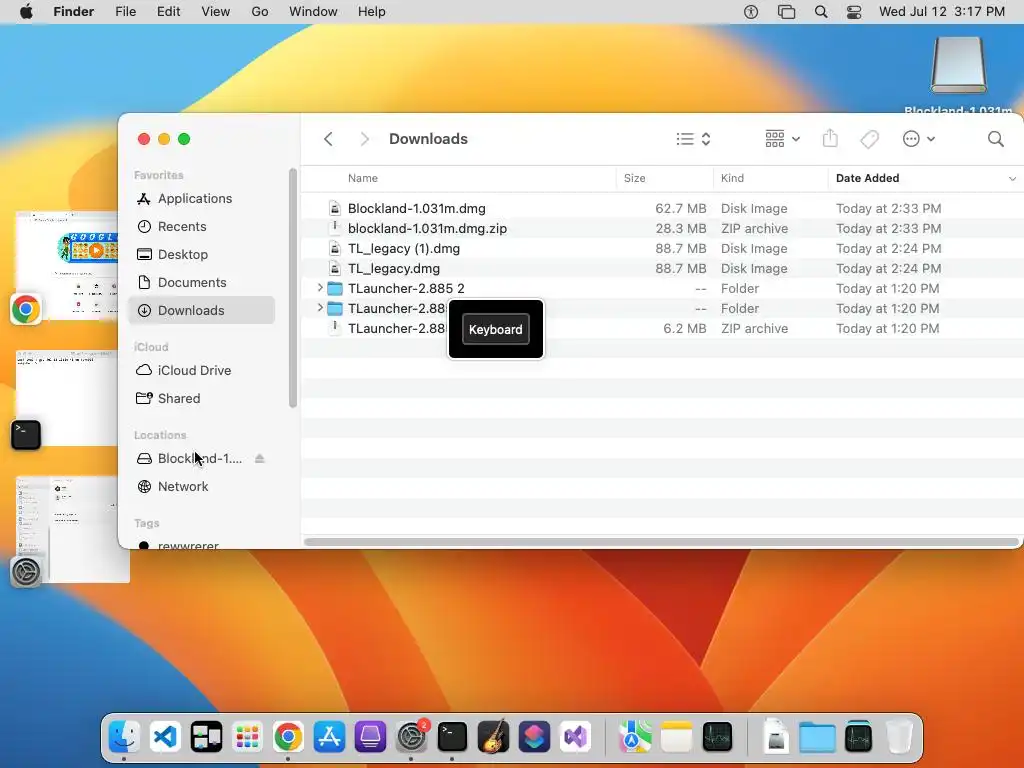Open Notes from the Dock
The width and height of the screenshot is (1024, 768).
tap(676, 737)
